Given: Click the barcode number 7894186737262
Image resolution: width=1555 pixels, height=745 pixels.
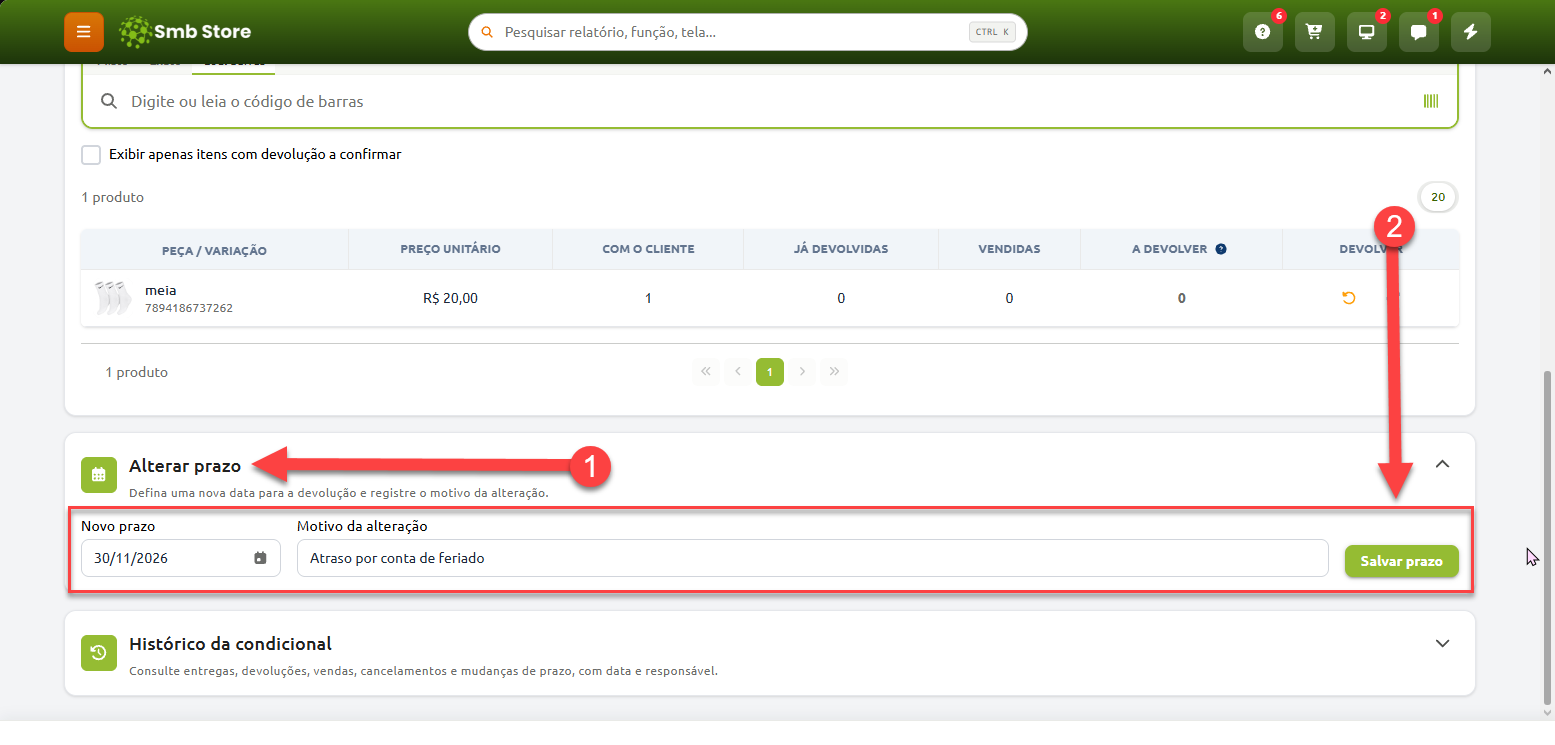Looking at the screenshot, I should (x=189, y=308).
